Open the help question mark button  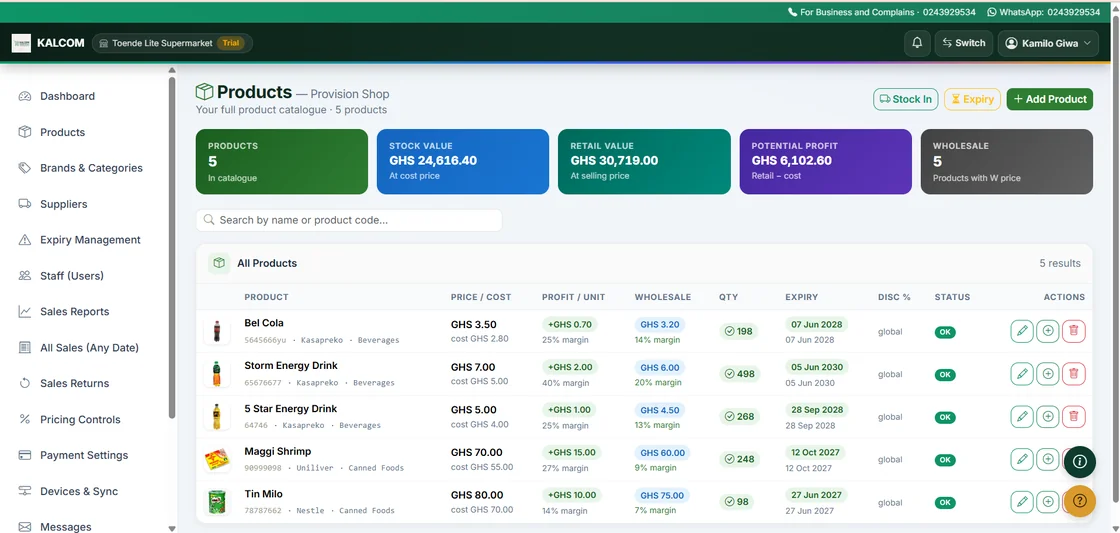(1079, 500)
